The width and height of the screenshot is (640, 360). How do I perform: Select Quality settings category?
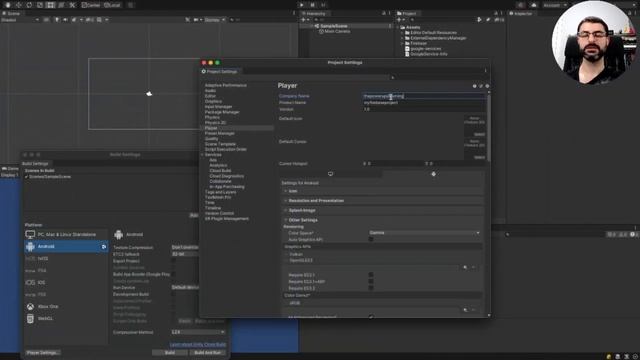click(211, 138)
